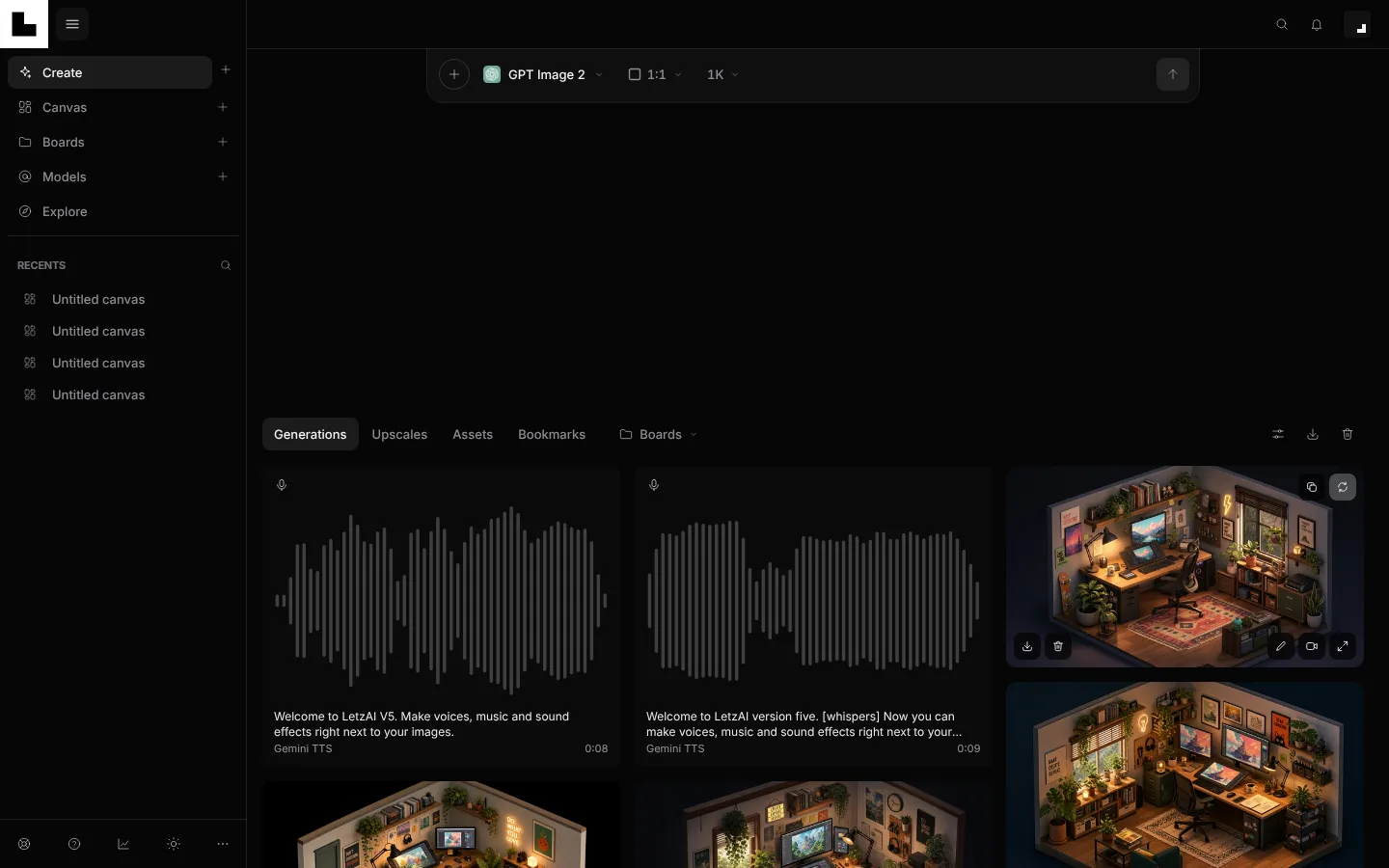Open the account avatar menu
Viewport: 1389px width, 868px height.
[x=1357, y=24]
